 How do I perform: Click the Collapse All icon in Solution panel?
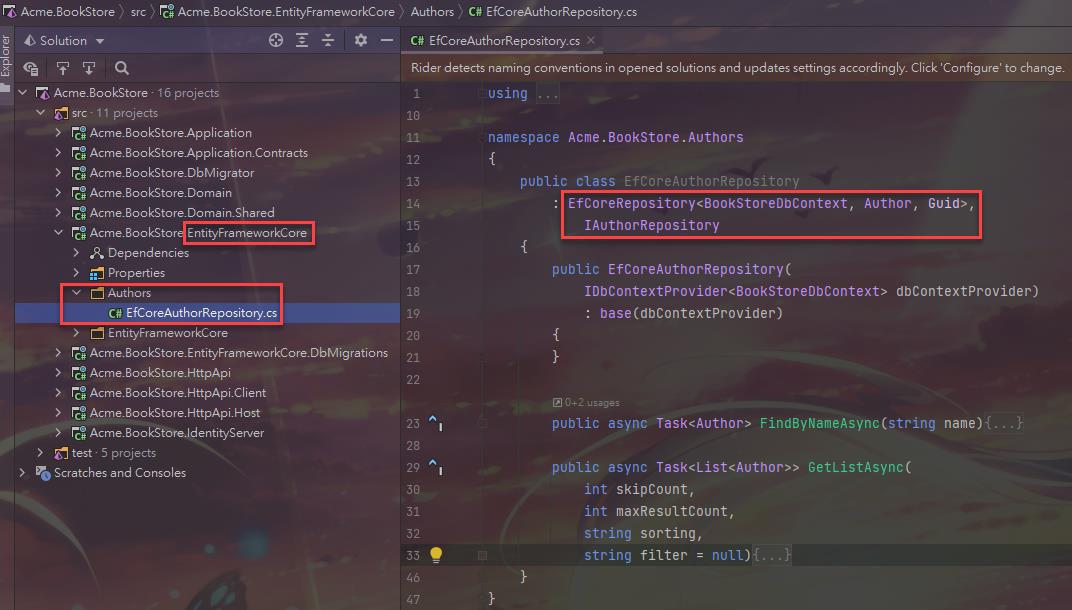(x=328, y=41)
